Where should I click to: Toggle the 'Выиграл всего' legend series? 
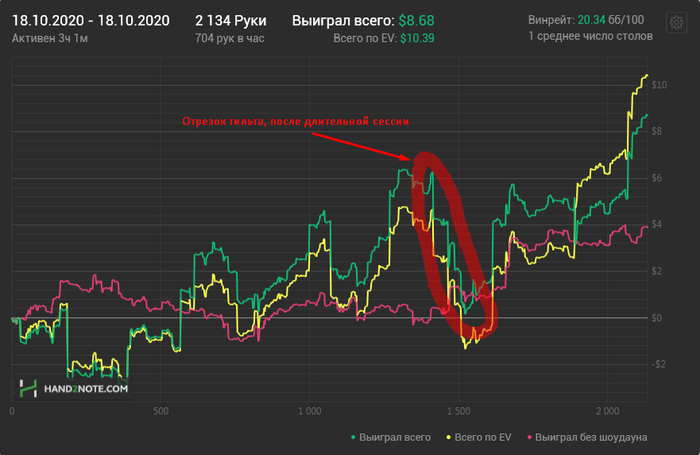pos(391,437)
